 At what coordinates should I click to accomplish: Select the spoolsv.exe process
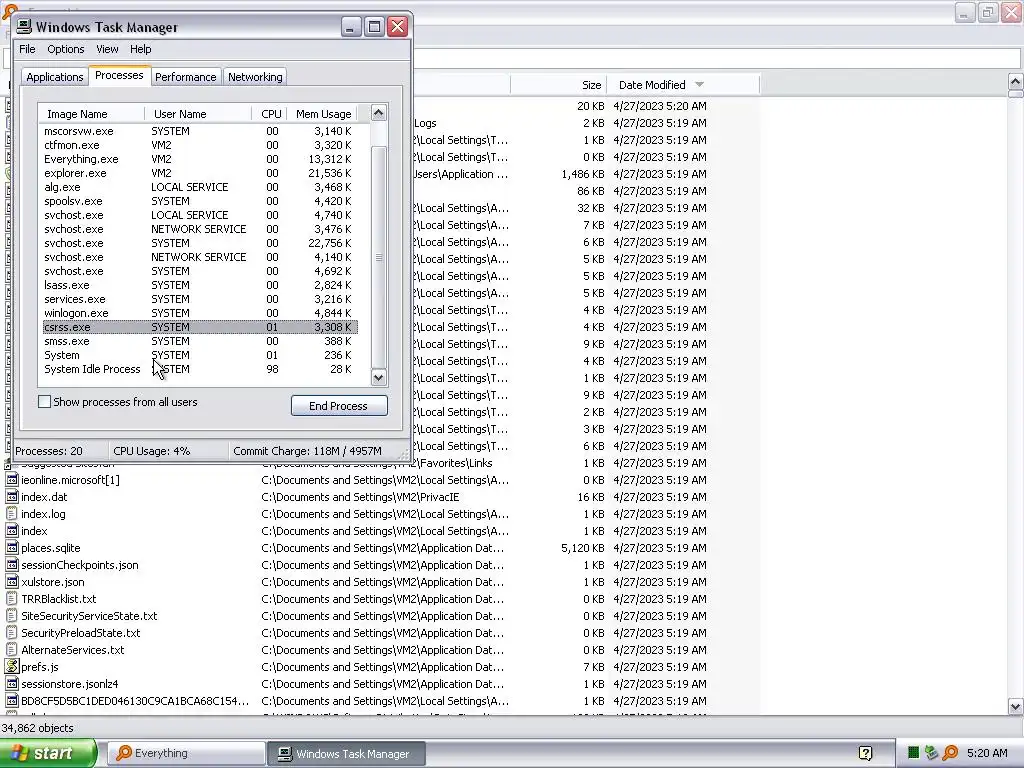pyautogui.click(x=200, y=201)
